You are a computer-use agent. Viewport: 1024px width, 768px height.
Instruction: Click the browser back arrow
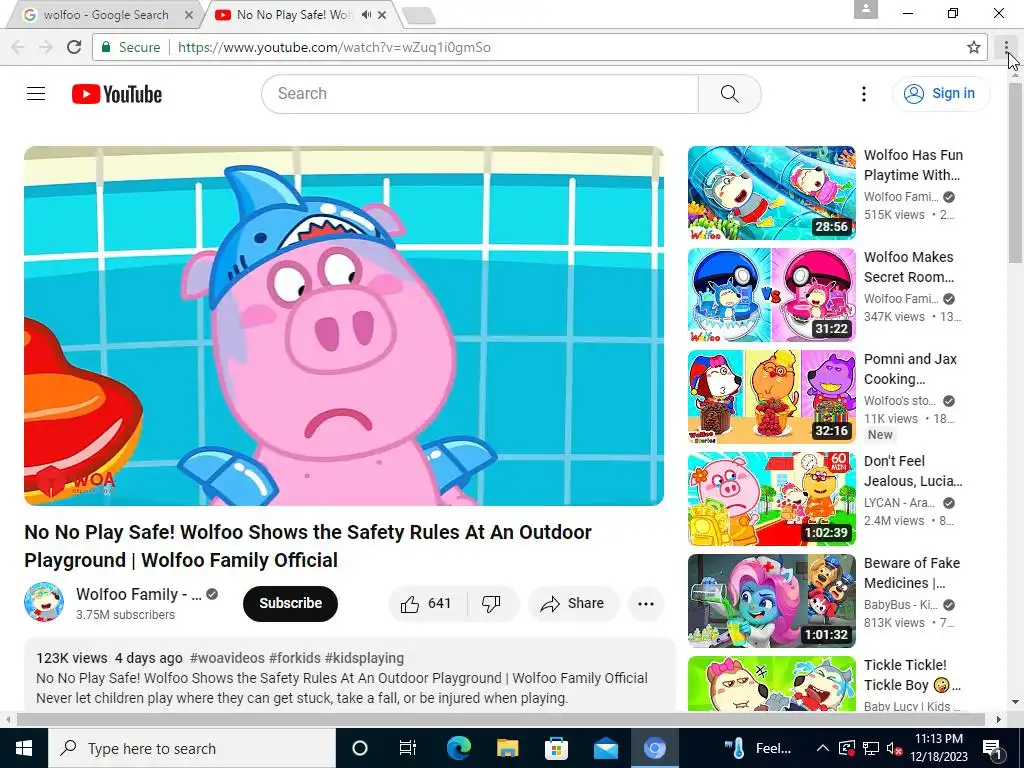[x=18, y=47]
